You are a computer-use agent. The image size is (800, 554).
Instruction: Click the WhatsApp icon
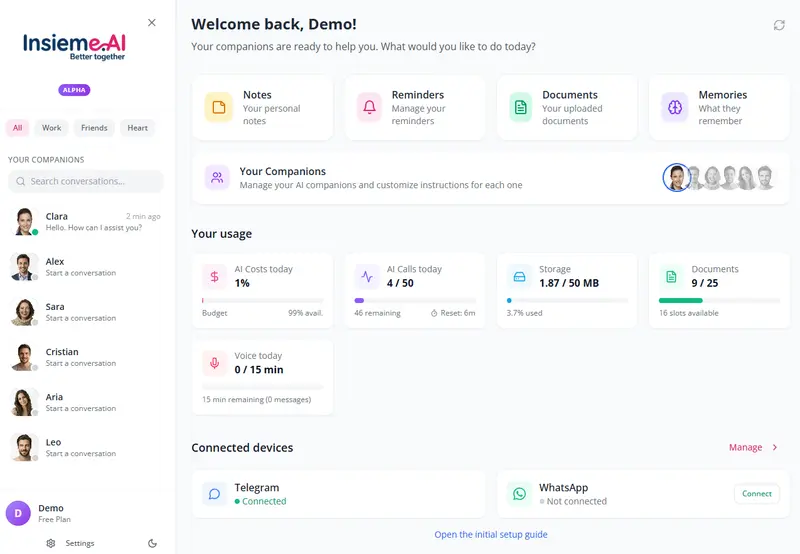[x=519, y=494]
